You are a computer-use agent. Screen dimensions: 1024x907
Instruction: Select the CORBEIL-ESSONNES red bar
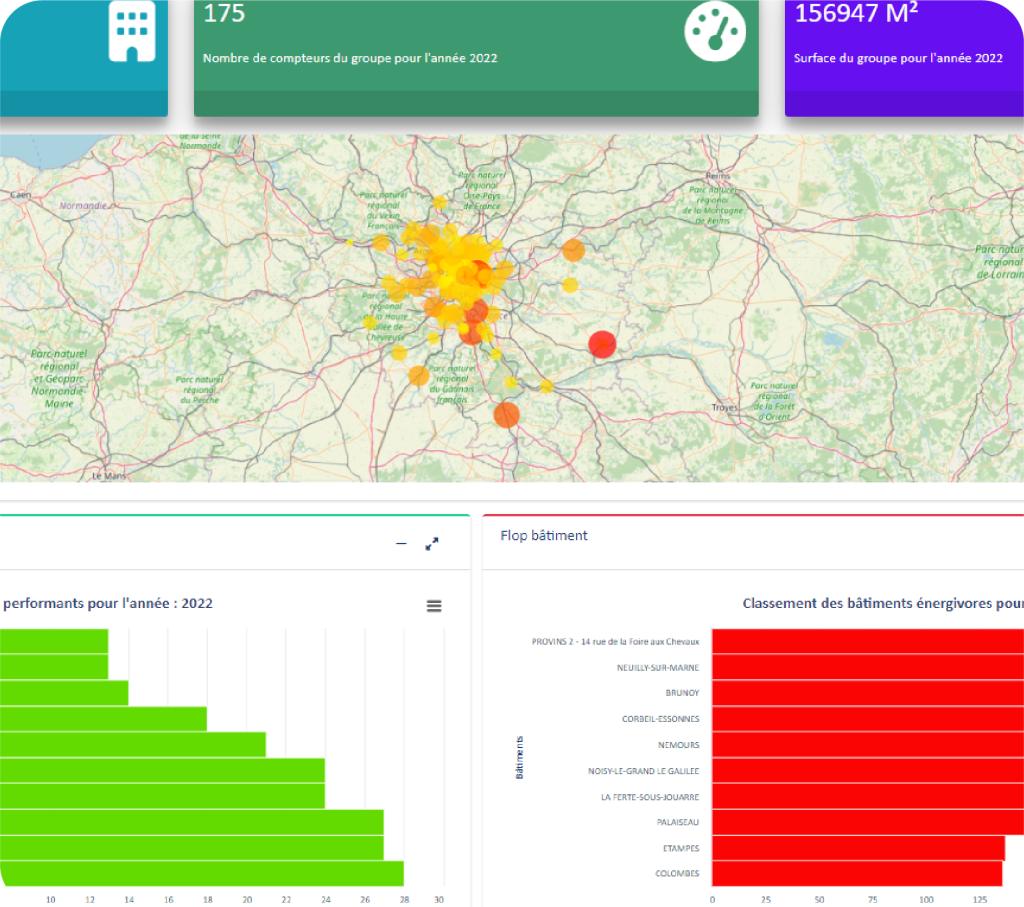click(x=868, y=719)
